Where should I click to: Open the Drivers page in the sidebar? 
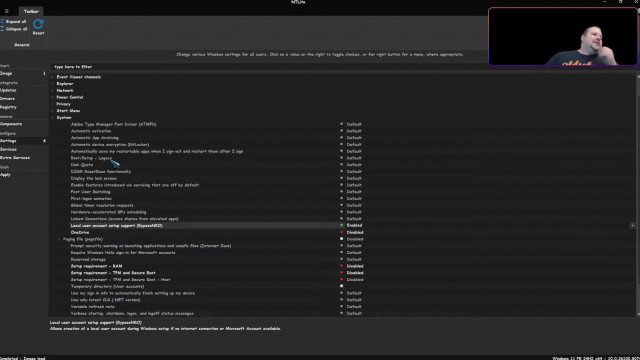7,98
